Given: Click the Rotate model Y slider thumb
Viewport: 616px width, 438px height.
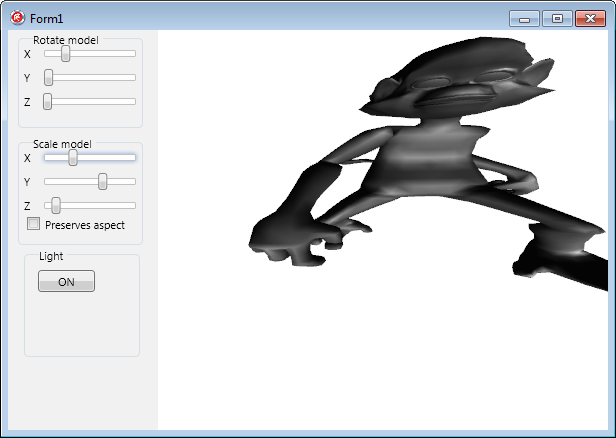Looking at the screenshot, I should 48,77.
